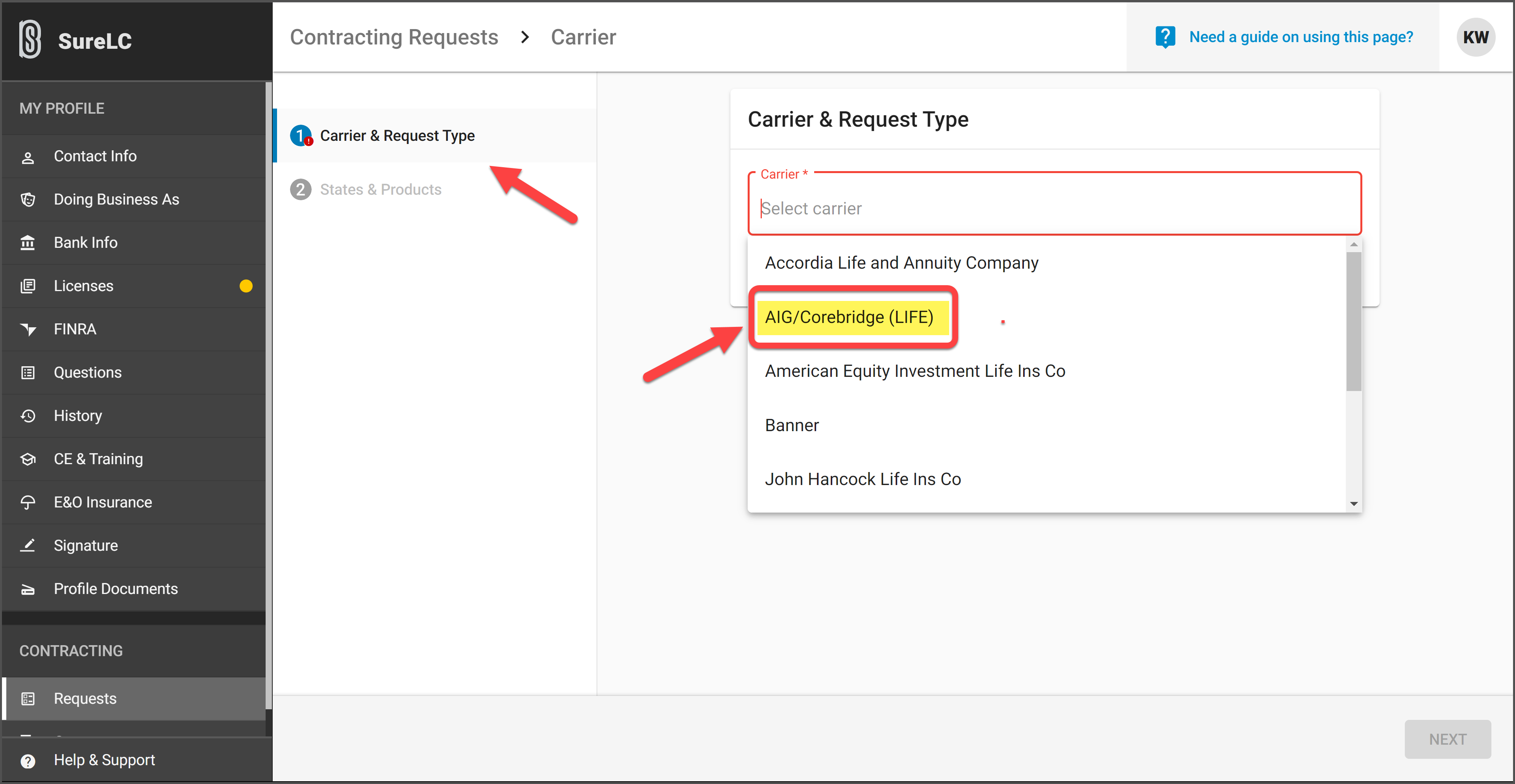
Task: Choose AIG/Corebridge (LIFE) carrier option
Action: (1047, 317)
